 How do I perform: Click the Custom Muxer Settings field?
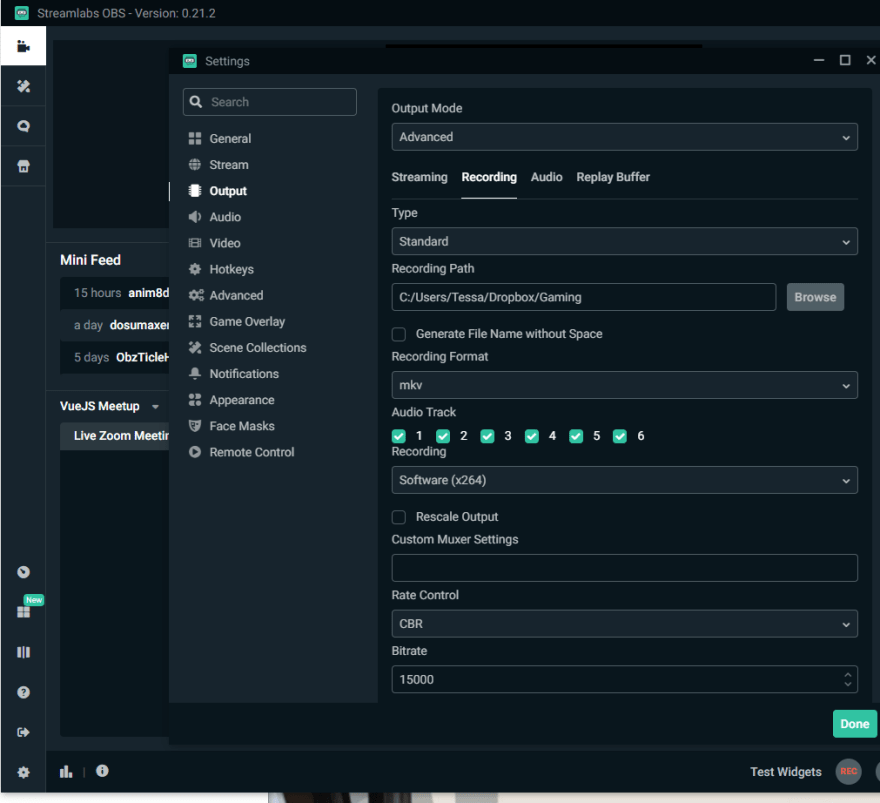(624, 568)
